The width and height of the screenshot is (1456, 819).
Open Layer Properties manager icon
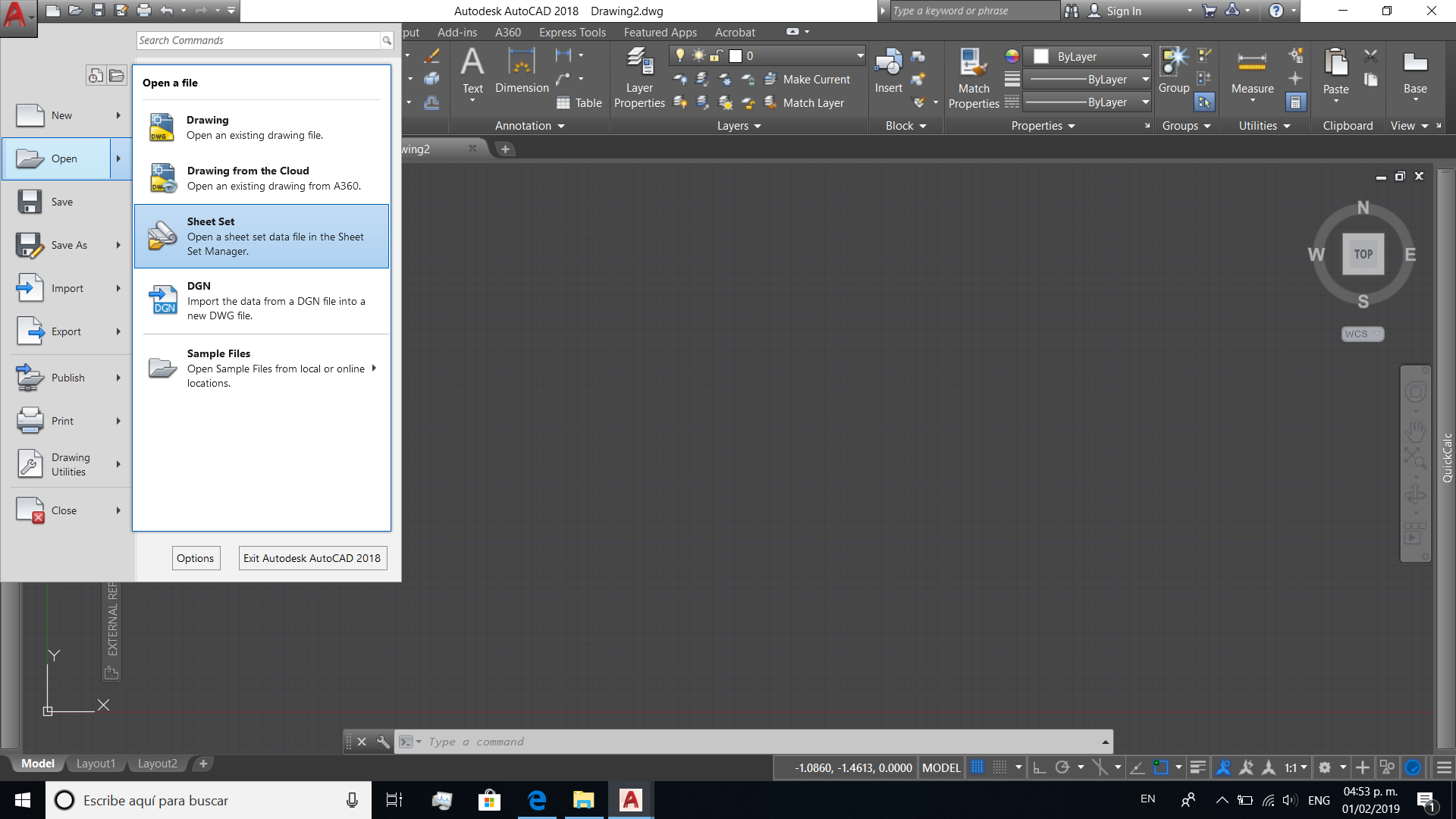639,62
